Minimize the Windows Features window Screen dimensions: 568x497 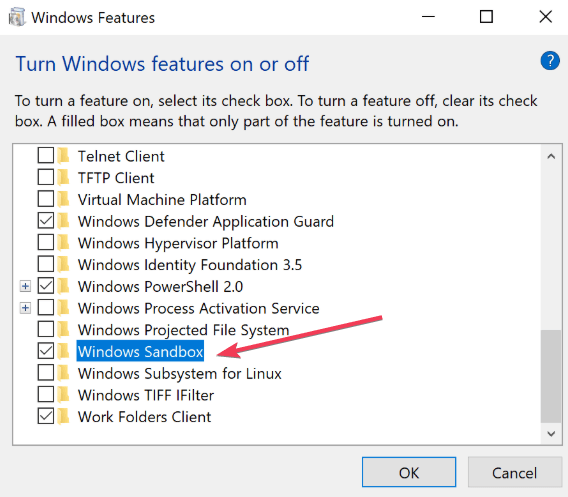tap(428, 17)
